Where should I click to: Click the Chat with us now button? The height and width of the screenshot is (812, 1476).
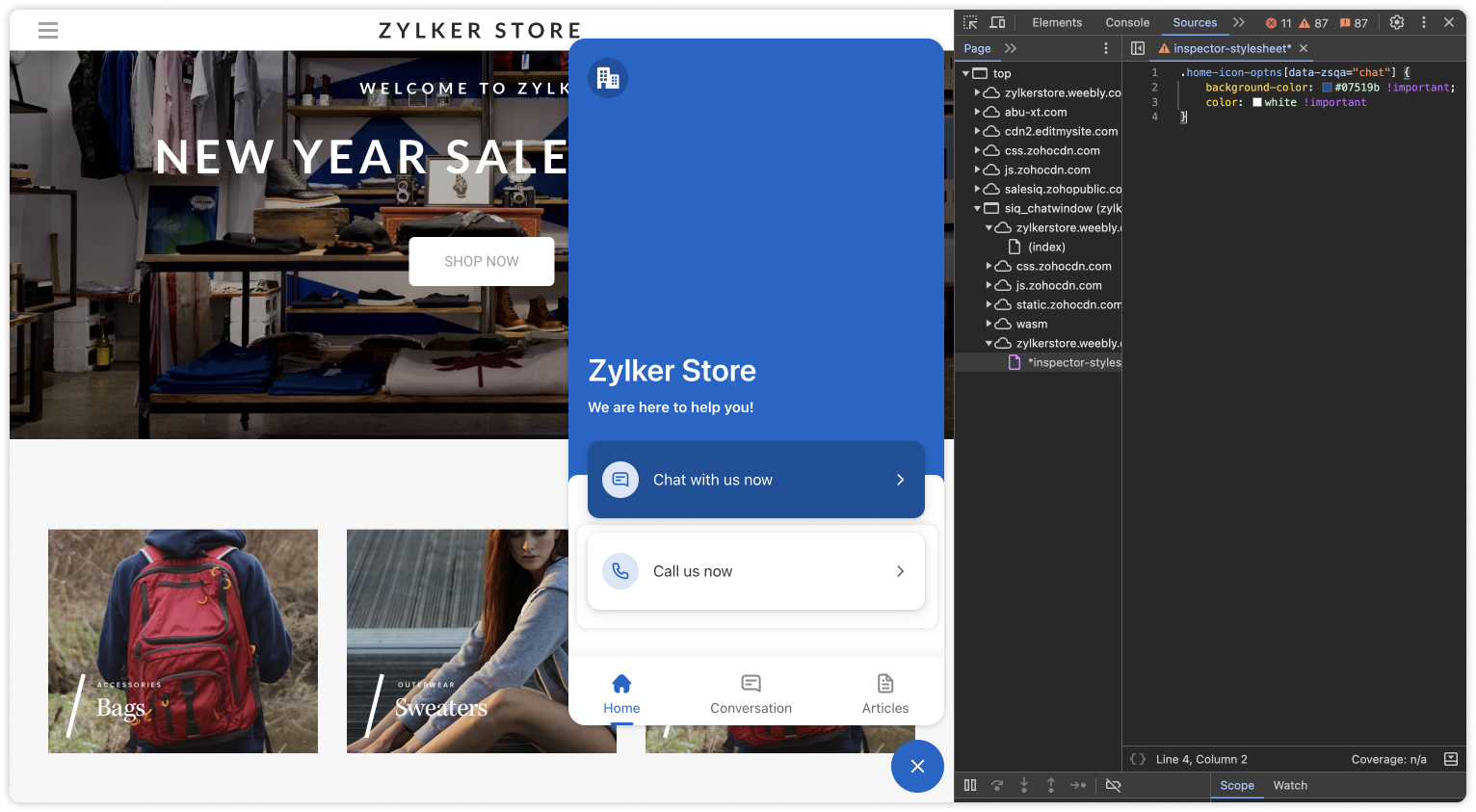pos(756,480)
